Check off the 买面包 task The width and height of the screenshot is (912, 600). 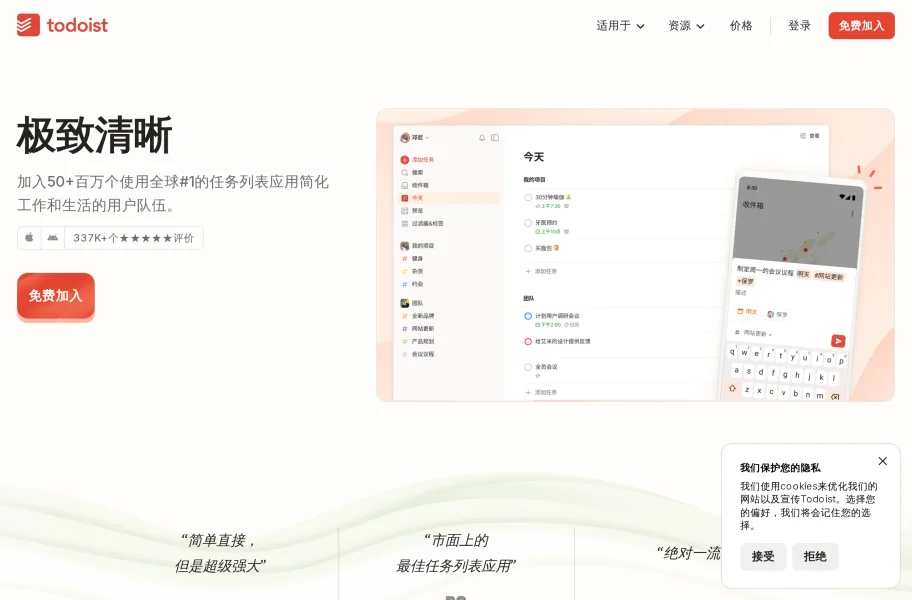528,248
